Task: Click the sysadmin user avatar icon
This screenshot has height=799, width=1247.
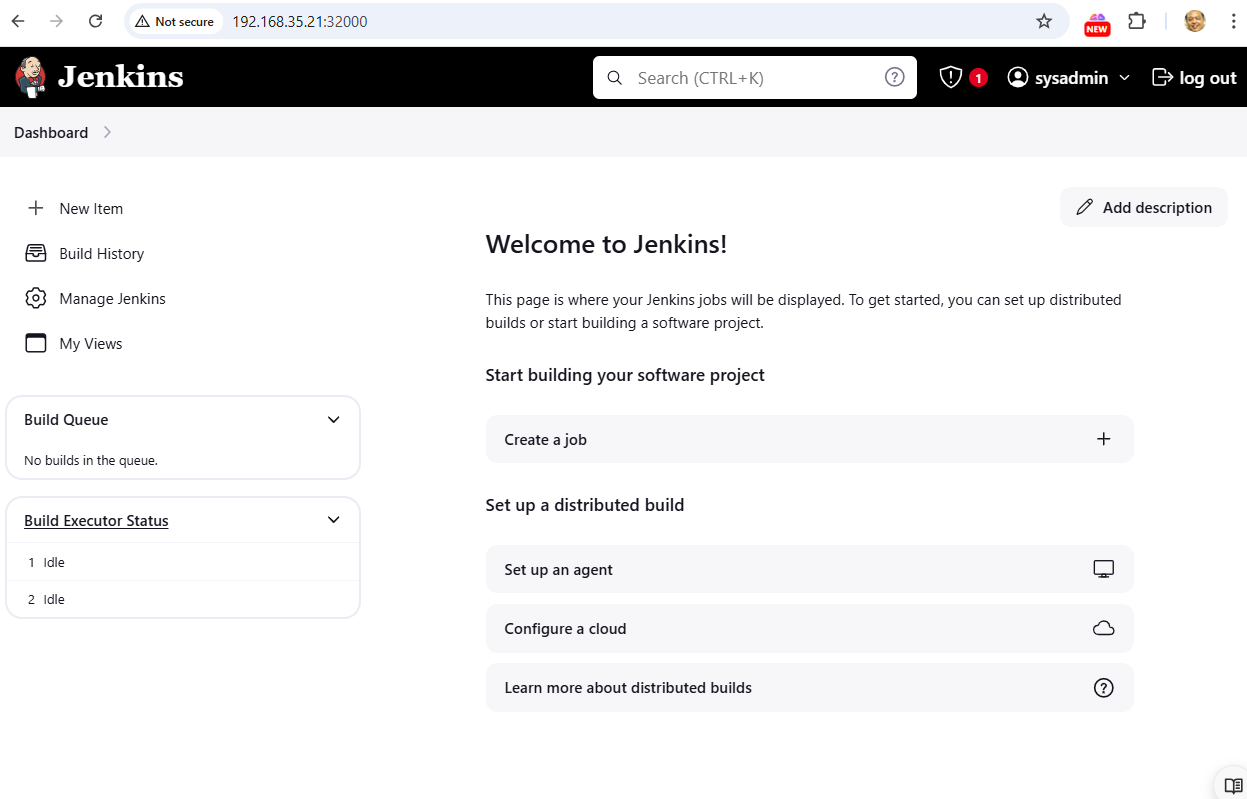Action: [1018, 77]
